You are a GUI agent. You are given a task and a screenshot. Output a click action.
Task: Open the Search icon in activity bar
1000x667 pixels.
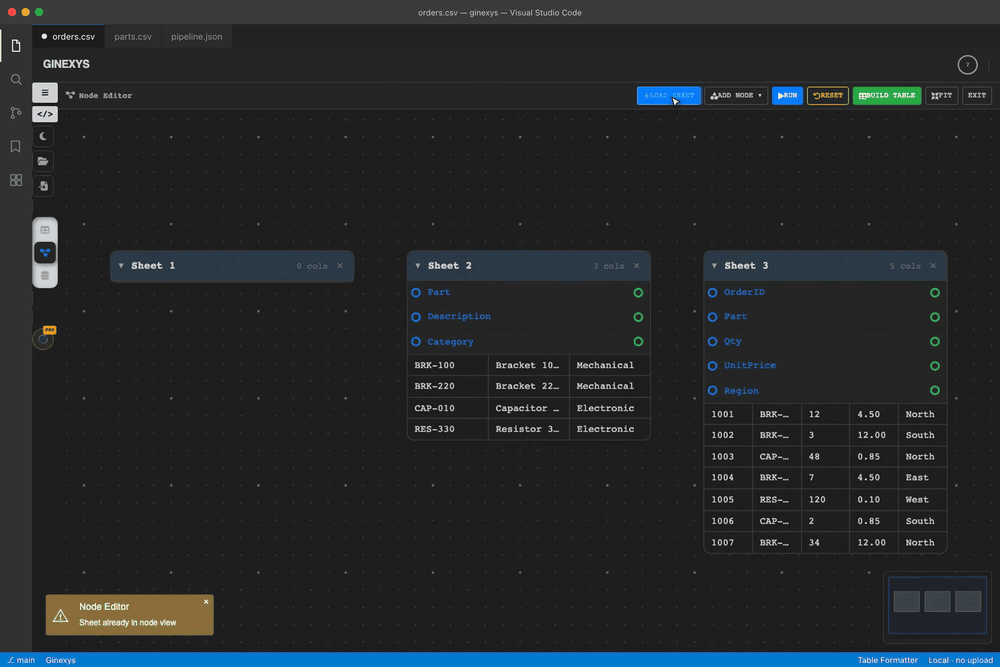coord(16,80)
